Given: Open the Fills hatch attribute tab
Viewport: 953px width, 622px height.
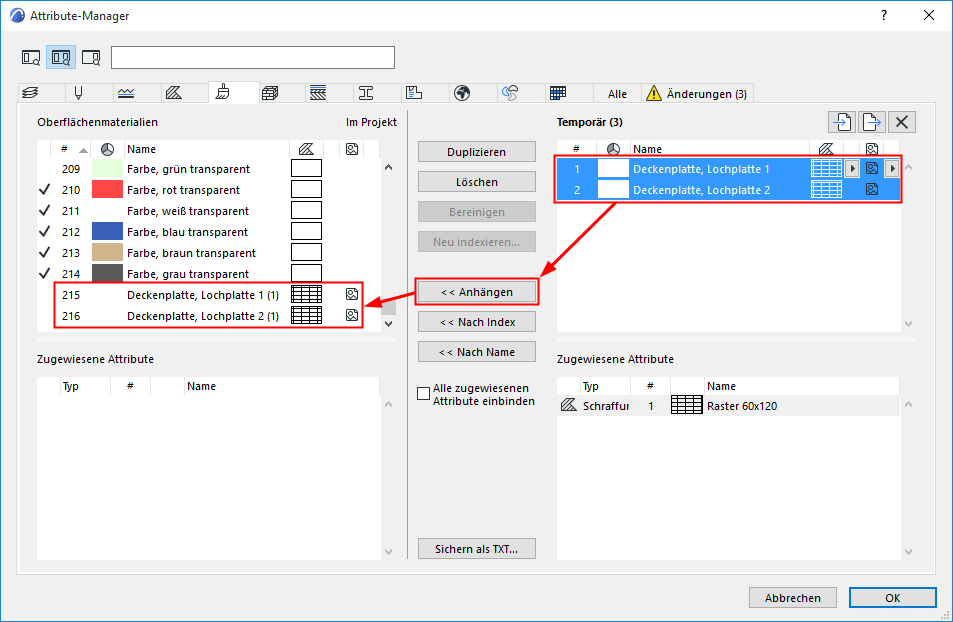Looking at the screenshot, I should click(174, 93).
